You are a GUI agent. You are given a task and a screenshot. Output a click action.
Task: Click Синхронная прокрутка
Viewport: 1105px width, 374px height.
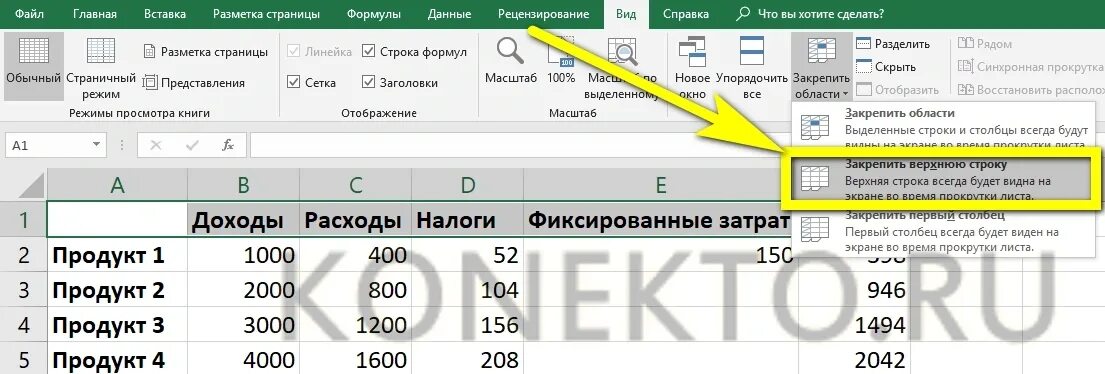pyautogui.click(x=1030, y=67)
